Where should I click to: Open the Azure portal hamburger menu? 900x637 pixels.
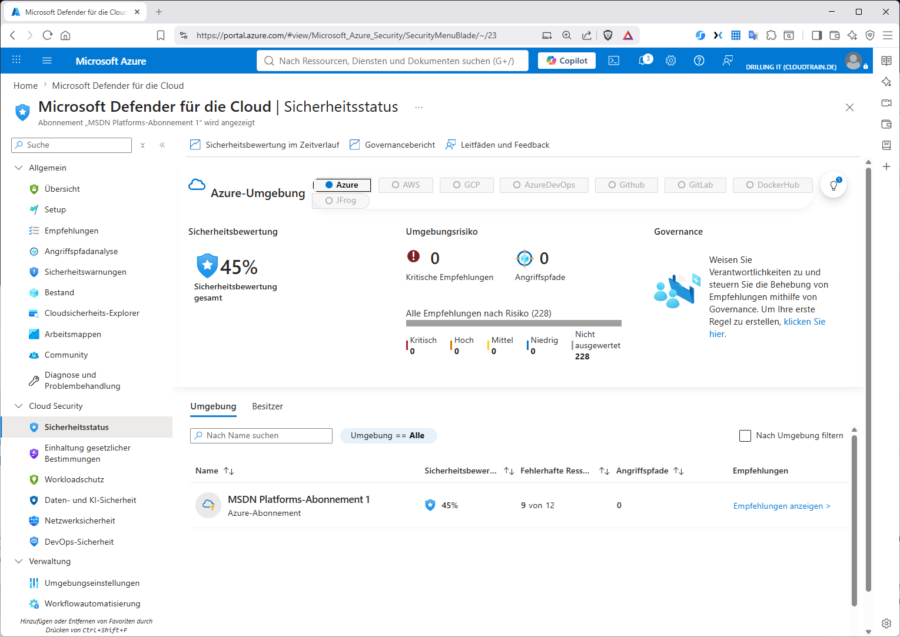pos(47,60)
